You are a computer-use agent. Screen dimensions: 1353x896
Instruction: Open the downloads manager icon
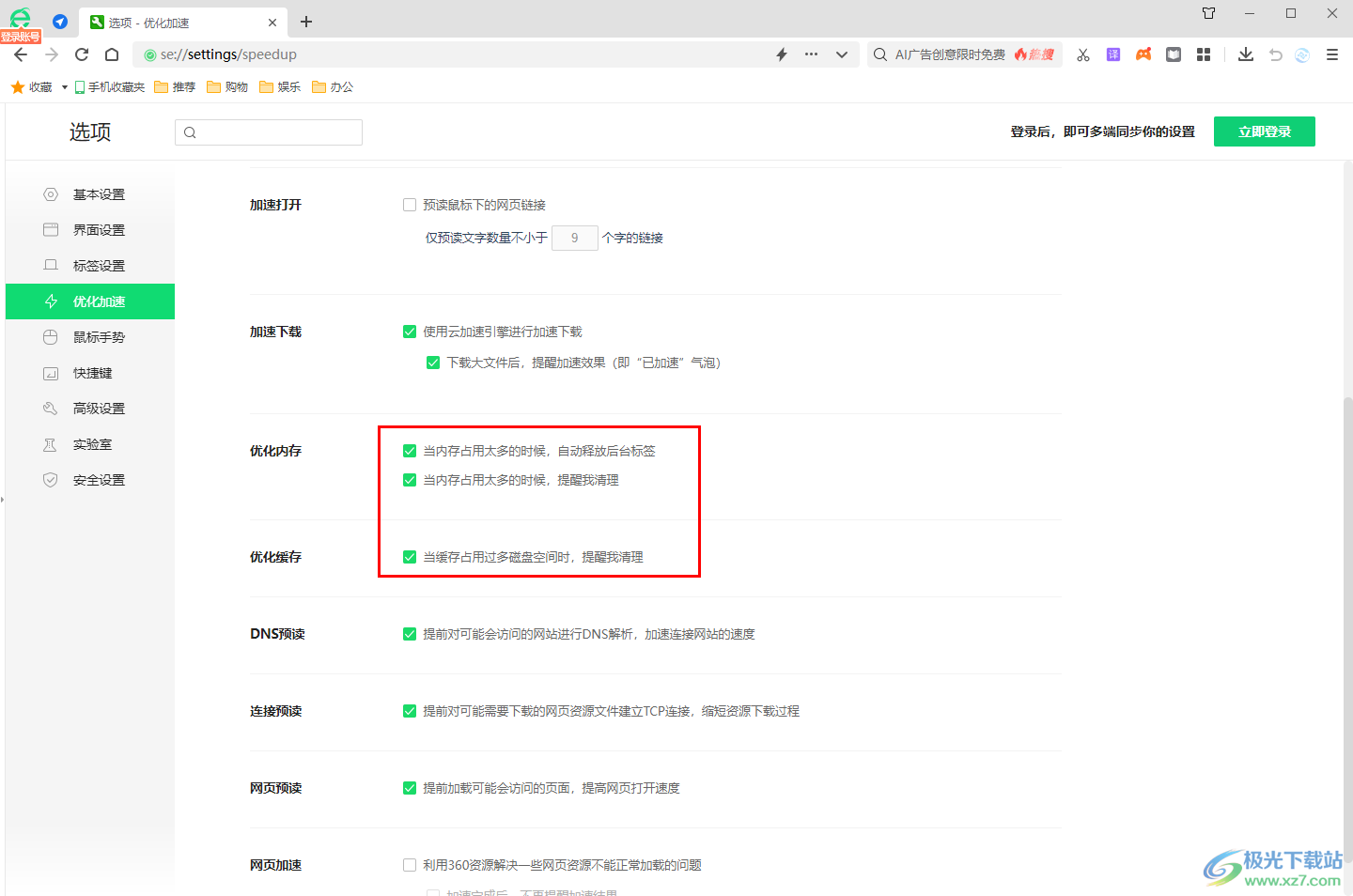tap(1246, 54)
